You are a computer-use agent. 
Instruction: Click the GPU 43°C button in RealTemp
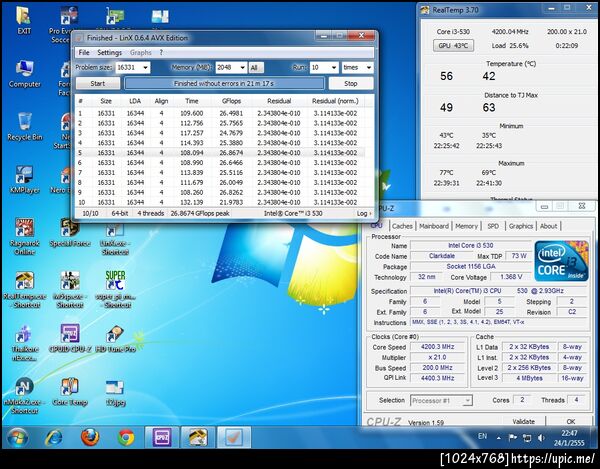(453, 46)
